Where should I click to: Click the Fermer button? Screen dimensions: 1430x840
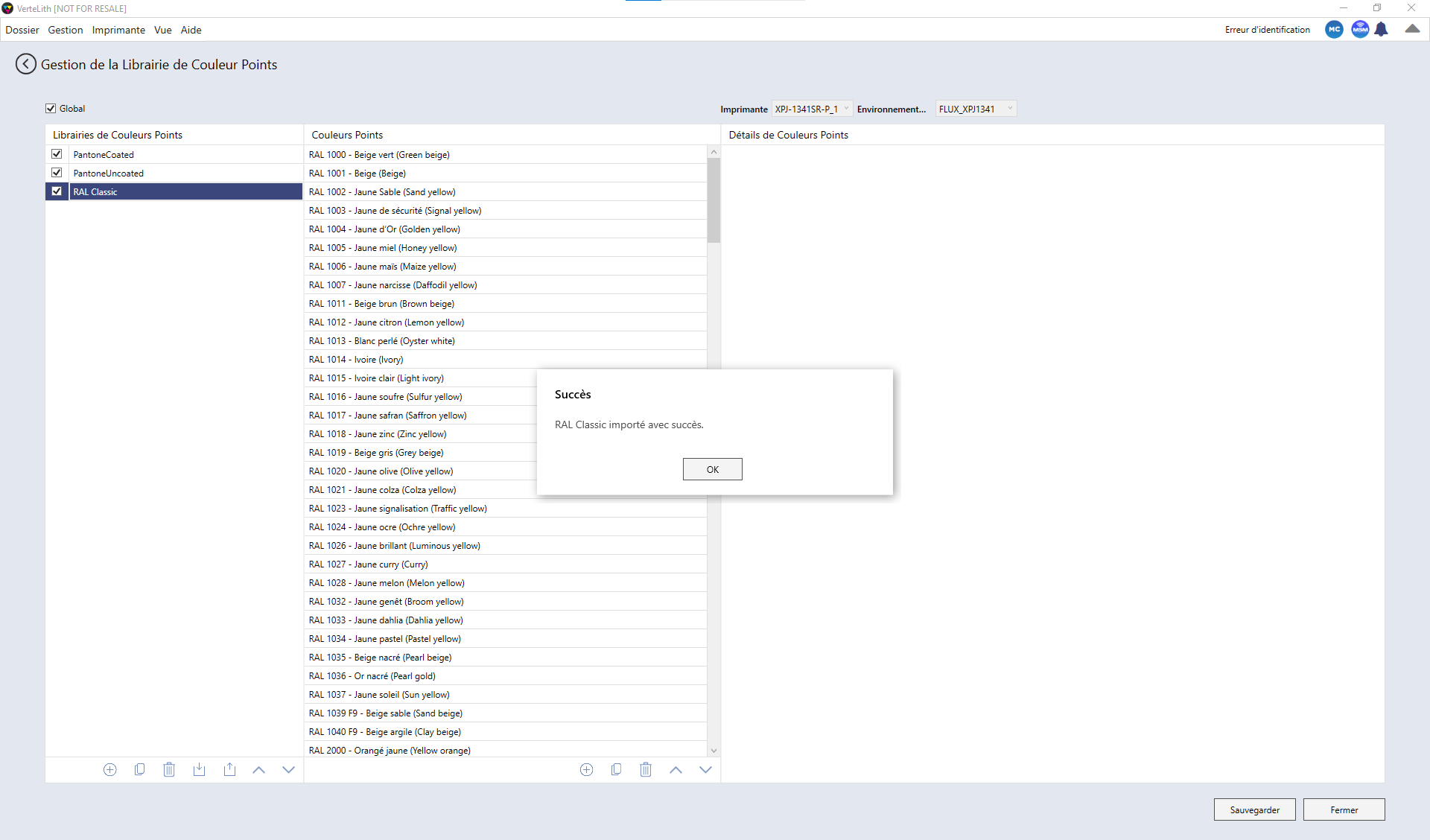[x=1344, y=809]
